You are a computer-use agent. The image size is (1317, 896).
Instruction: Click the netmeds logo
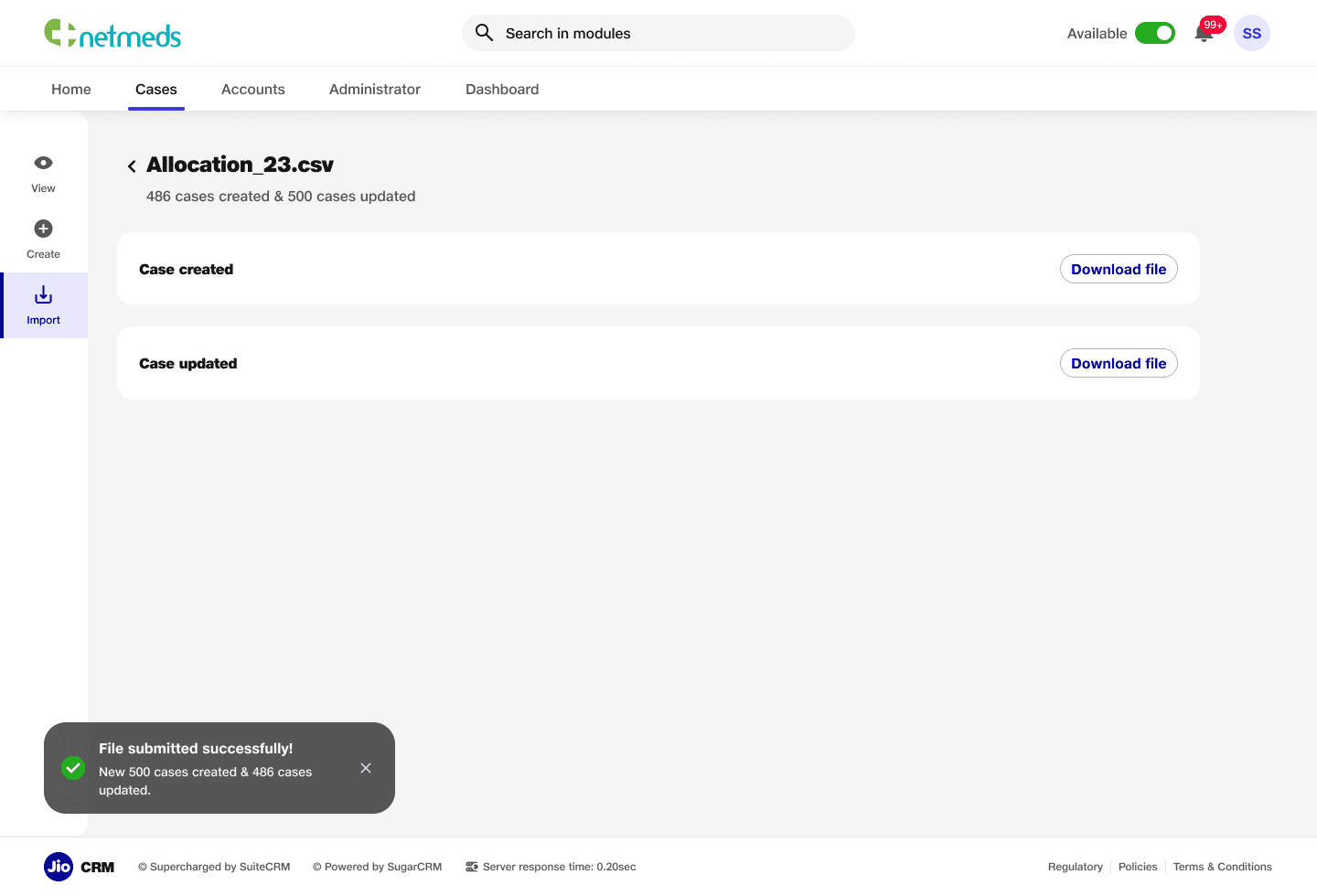click(x=112, y=34)
